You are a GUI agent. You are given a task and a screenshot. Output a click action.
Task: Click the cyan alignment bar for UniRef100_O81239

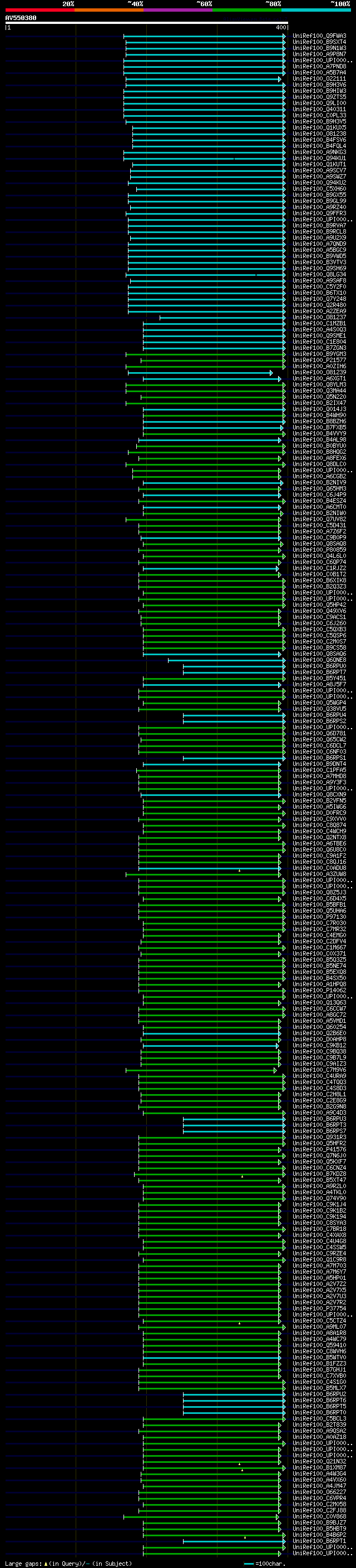pos(201,373)
